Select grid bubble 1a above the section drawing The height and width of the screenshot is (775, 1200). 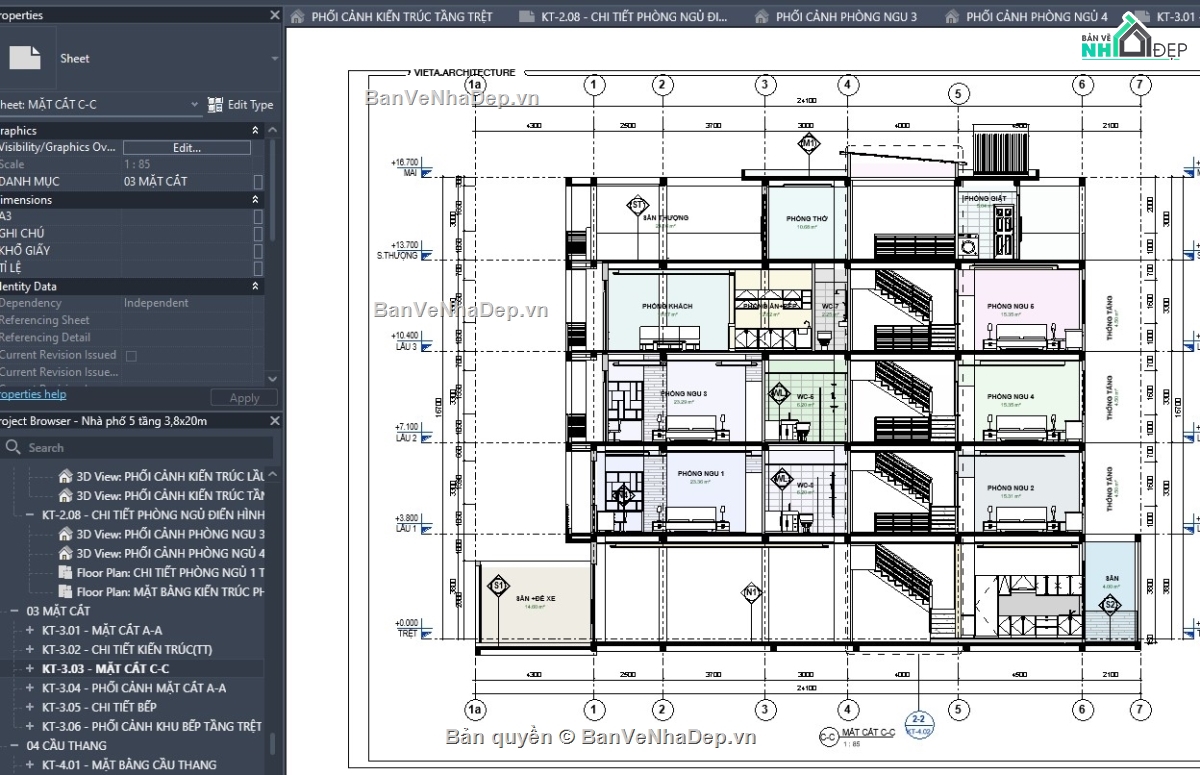[x=475, y=85]
